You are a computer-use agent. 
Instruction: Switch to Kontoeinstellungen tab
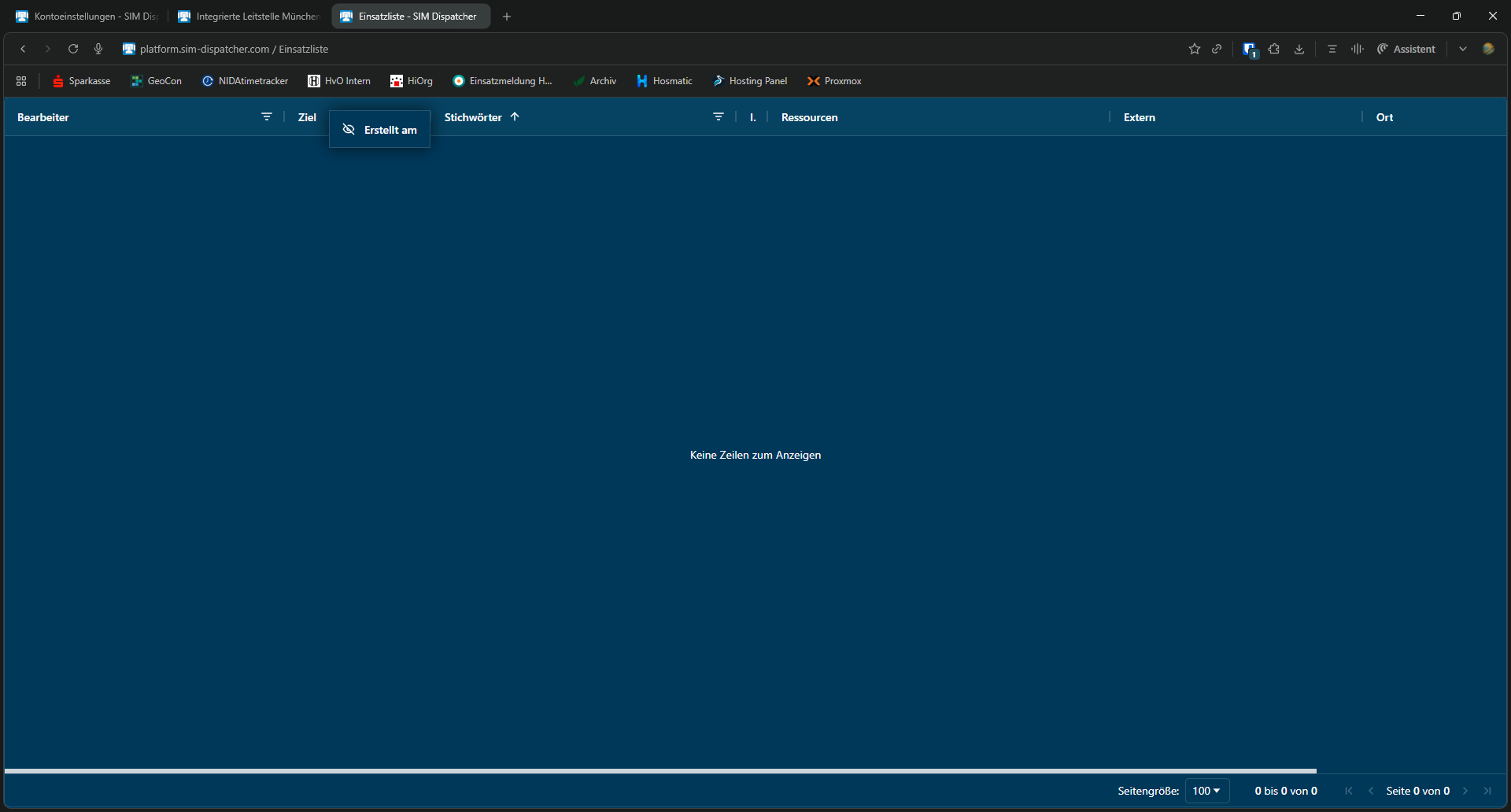[87, 17]
